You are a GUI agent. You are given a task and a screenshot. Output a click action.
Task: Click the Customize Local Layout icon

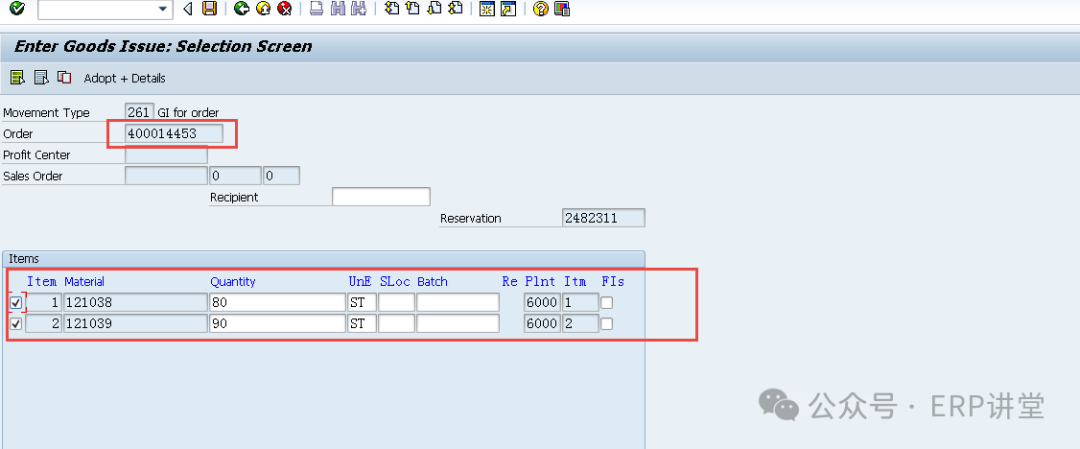pyautogui.click(x=562, y=9)
